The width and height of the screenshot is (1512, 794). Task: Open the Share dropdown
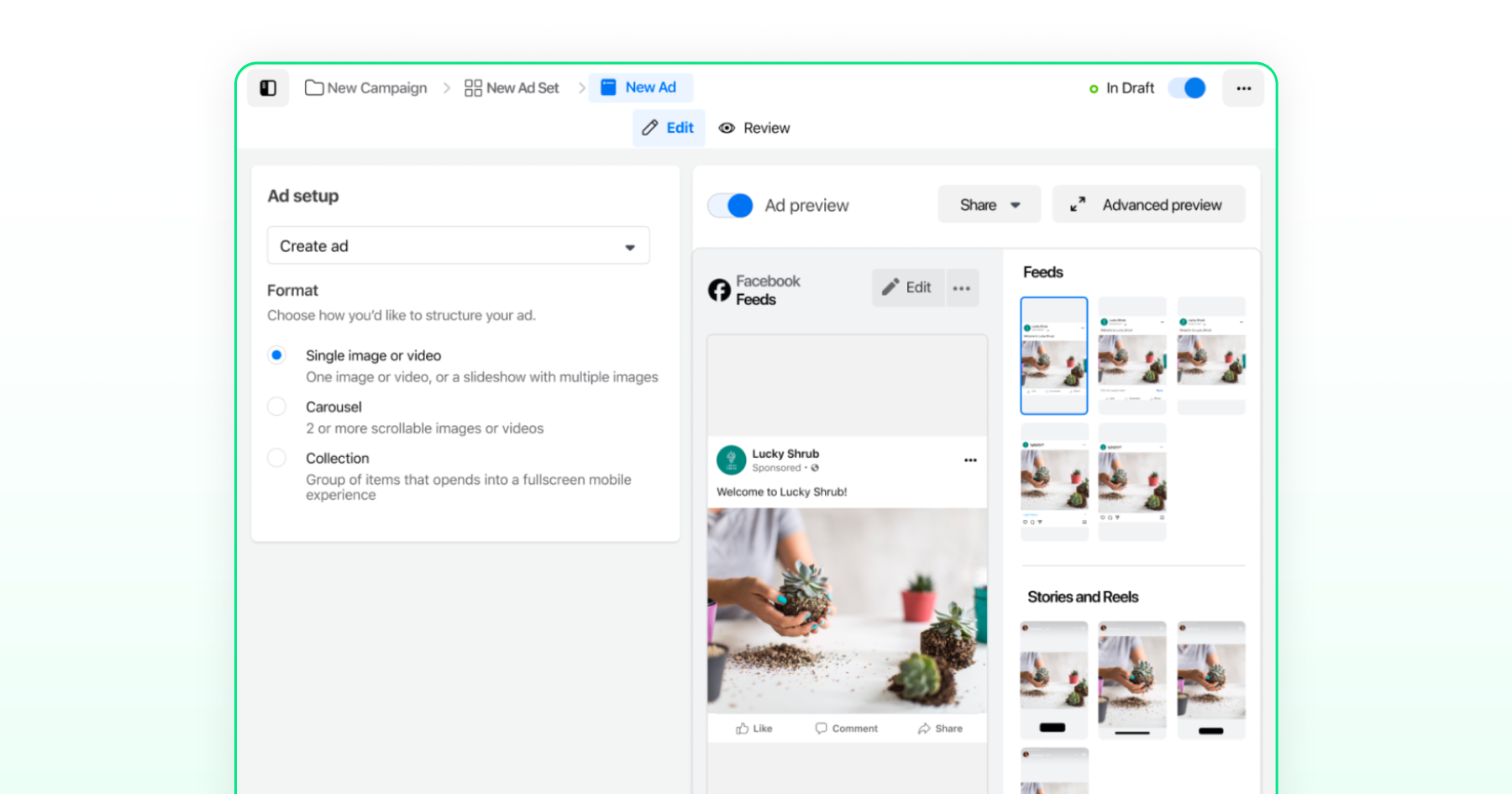[x=989, y=205]
